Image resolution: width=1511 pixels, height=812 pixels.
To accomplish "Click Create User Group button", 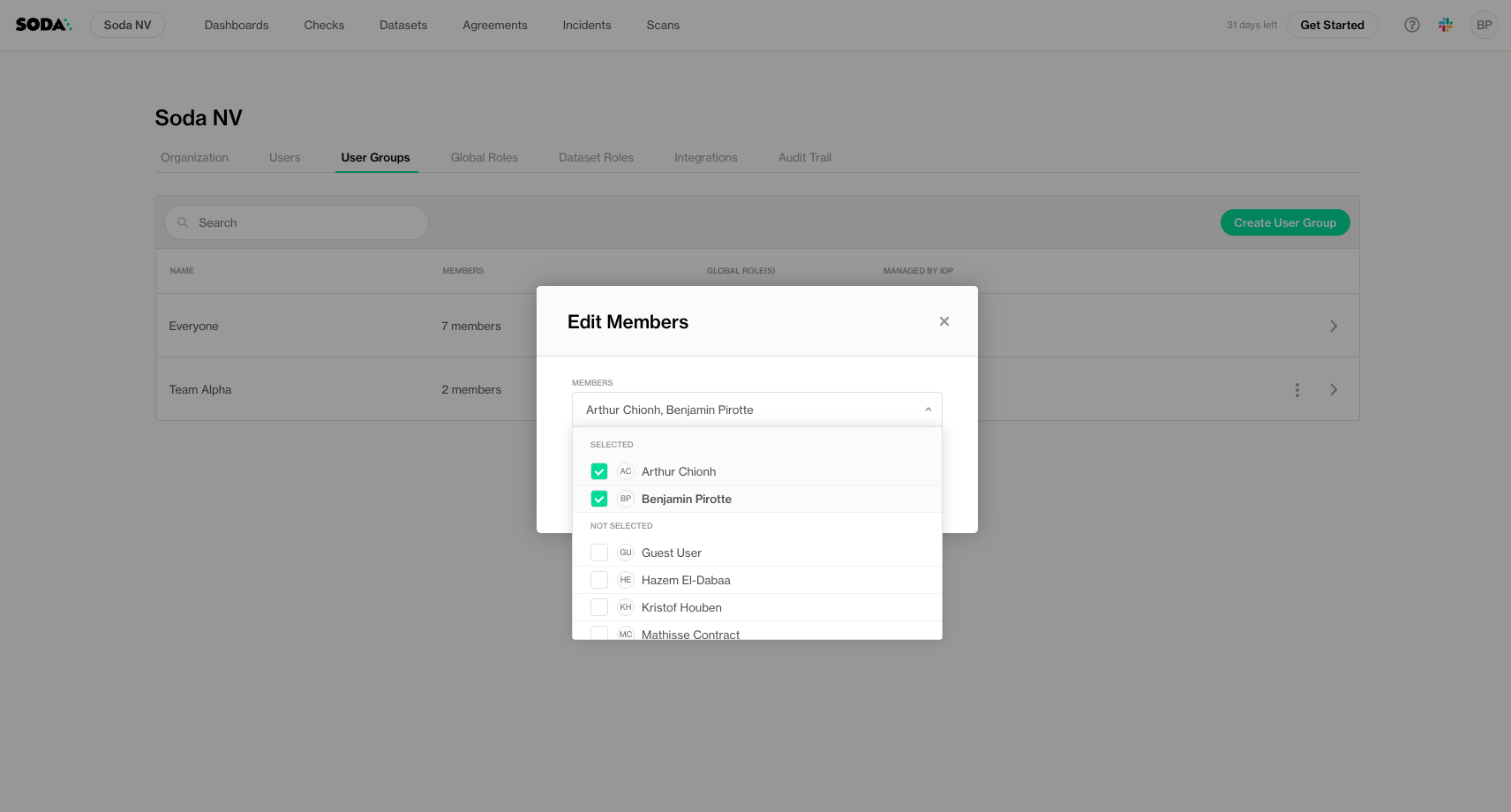I will [1284, 222].
